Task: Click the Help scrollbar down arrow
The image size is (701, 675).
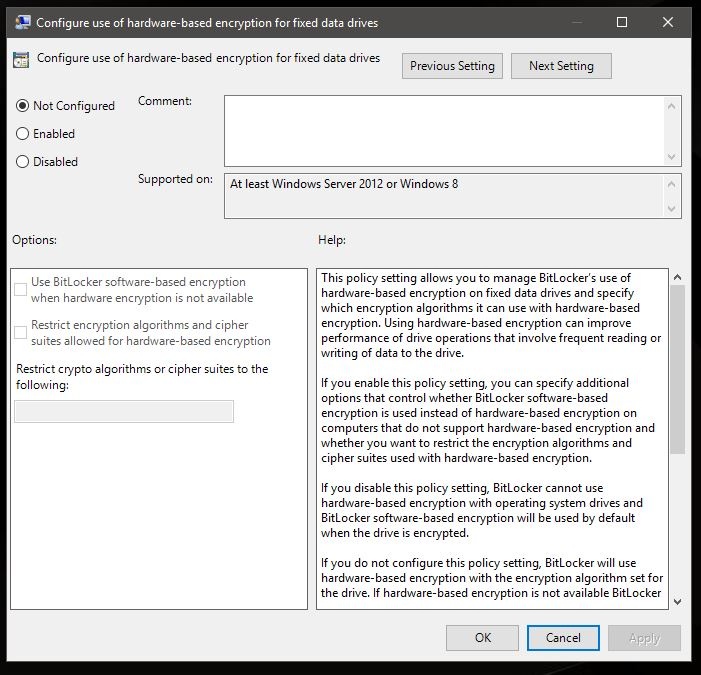Action: [677, 602]
